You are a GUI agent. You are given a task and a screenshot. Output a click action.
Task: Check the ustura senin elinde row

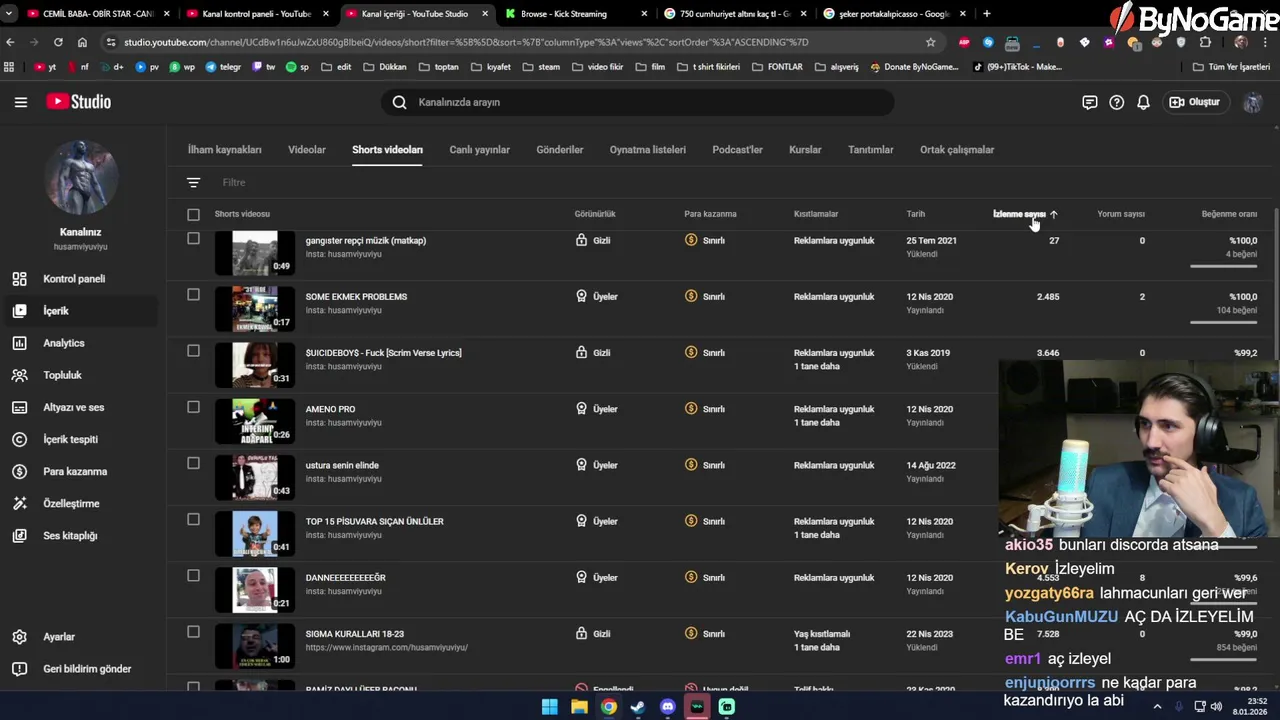click(x=193, y=463)
